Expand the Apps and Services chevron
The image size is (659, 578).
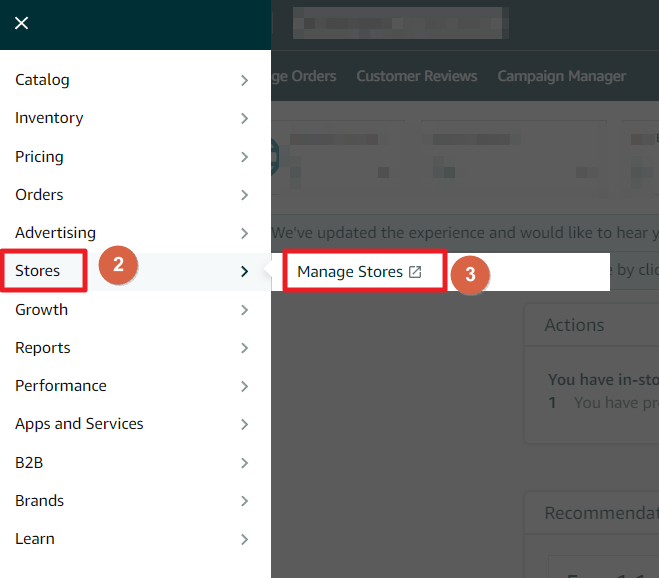pos(245,425)
